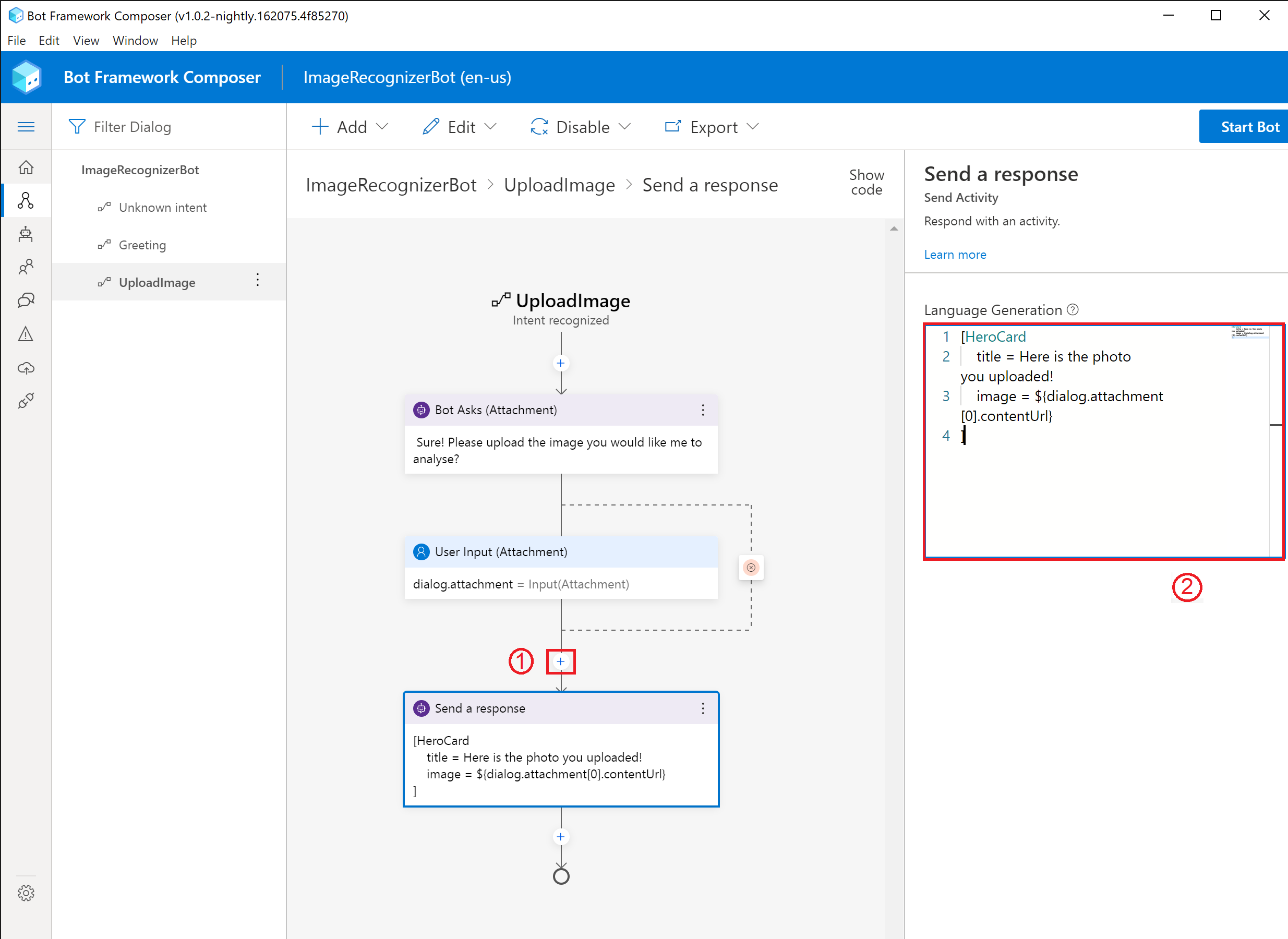
Task: Click the code editor minimap
Action: point(1249,332)
